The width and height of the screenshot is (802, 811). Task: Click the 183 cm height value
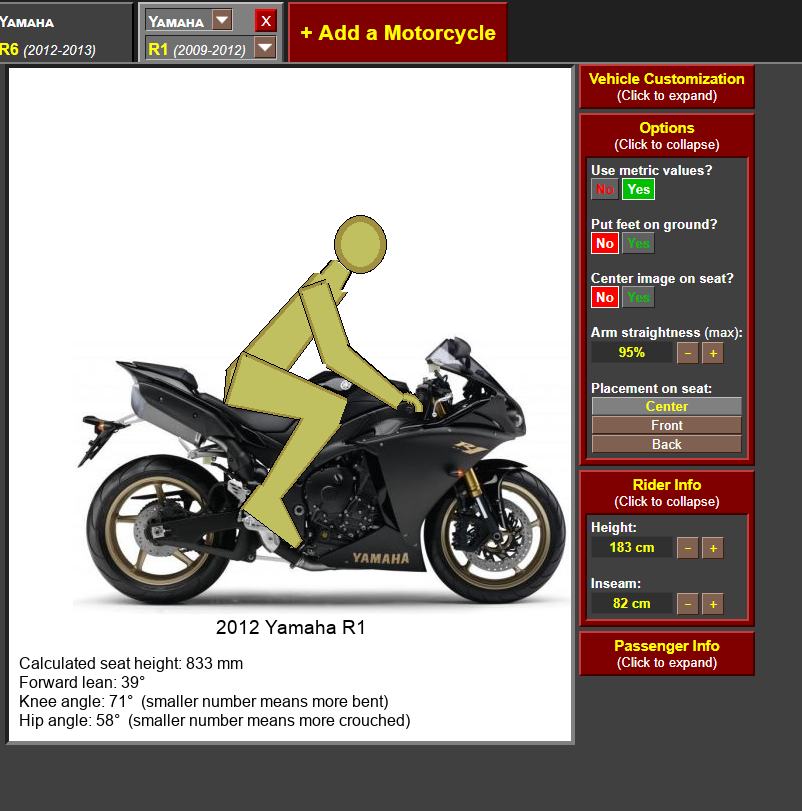[632, 547]
